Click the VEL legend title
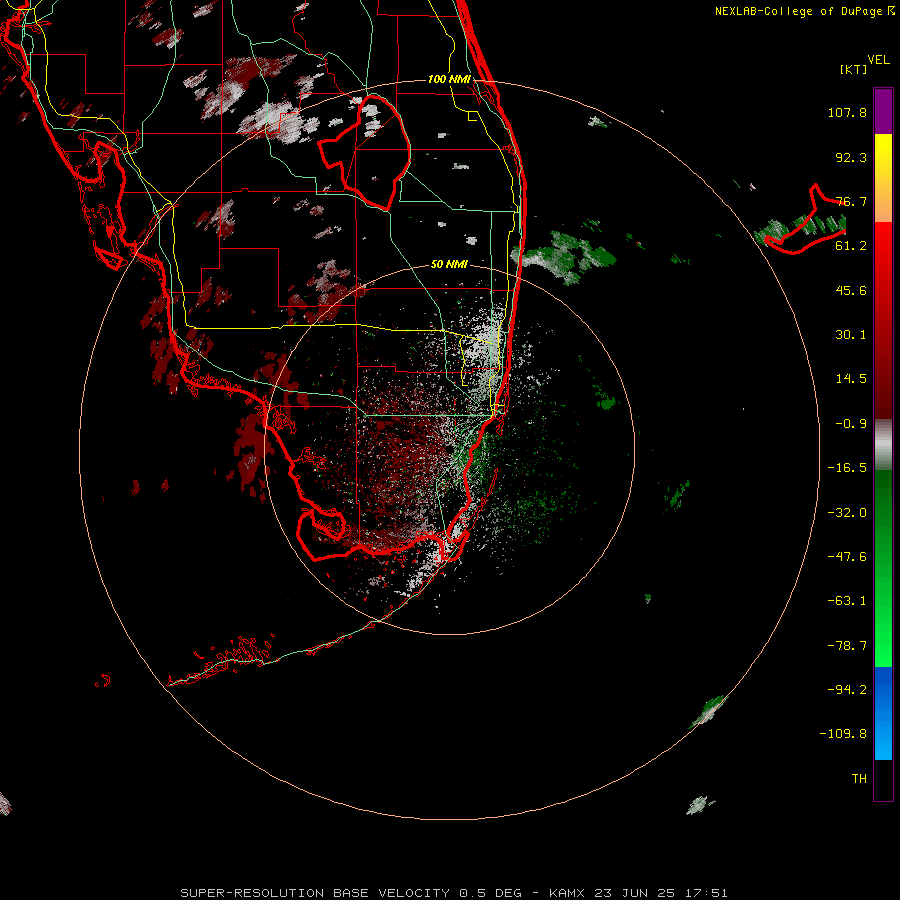Image resolution: width=900 pixels, height=900 pixels. pos(878,60)
